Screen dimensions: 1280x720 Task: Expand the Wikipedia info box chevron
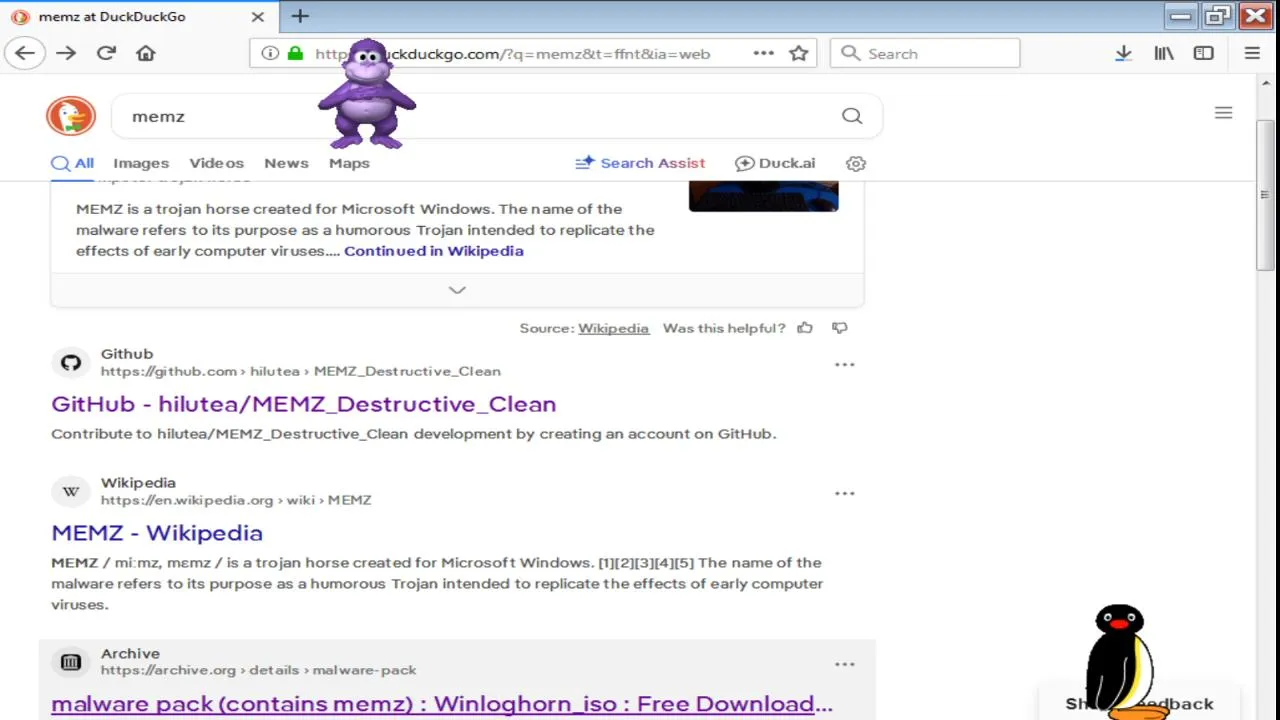pyautogui.click(x=457, y=290)
